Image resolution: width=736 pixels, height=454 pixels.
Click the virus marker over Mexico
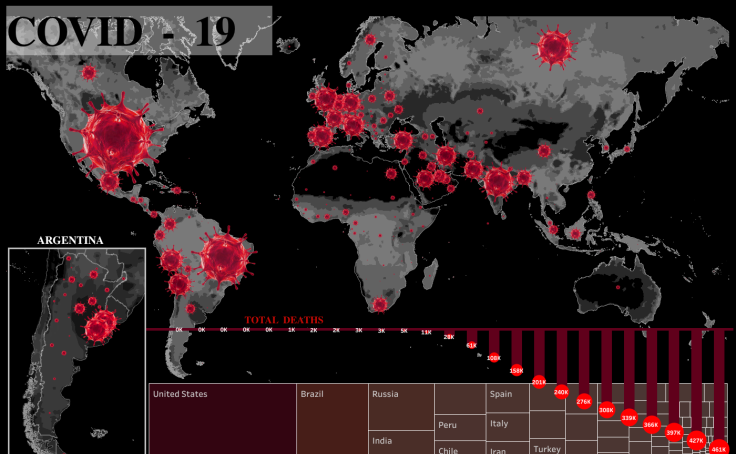pos(109,182)
